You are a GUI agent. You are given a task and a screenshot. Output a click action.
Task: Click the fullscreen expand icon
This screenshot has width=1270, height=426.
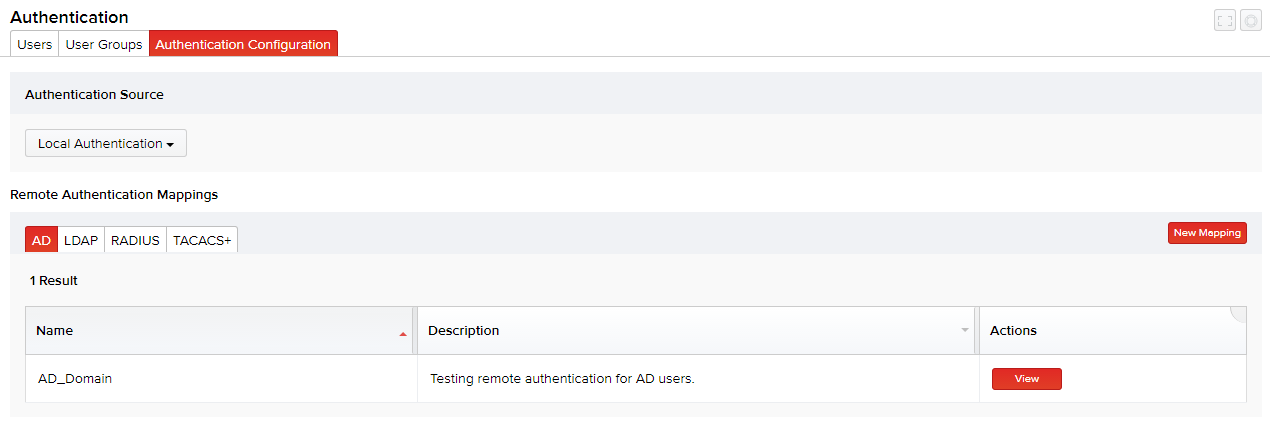coord(1225,20)
